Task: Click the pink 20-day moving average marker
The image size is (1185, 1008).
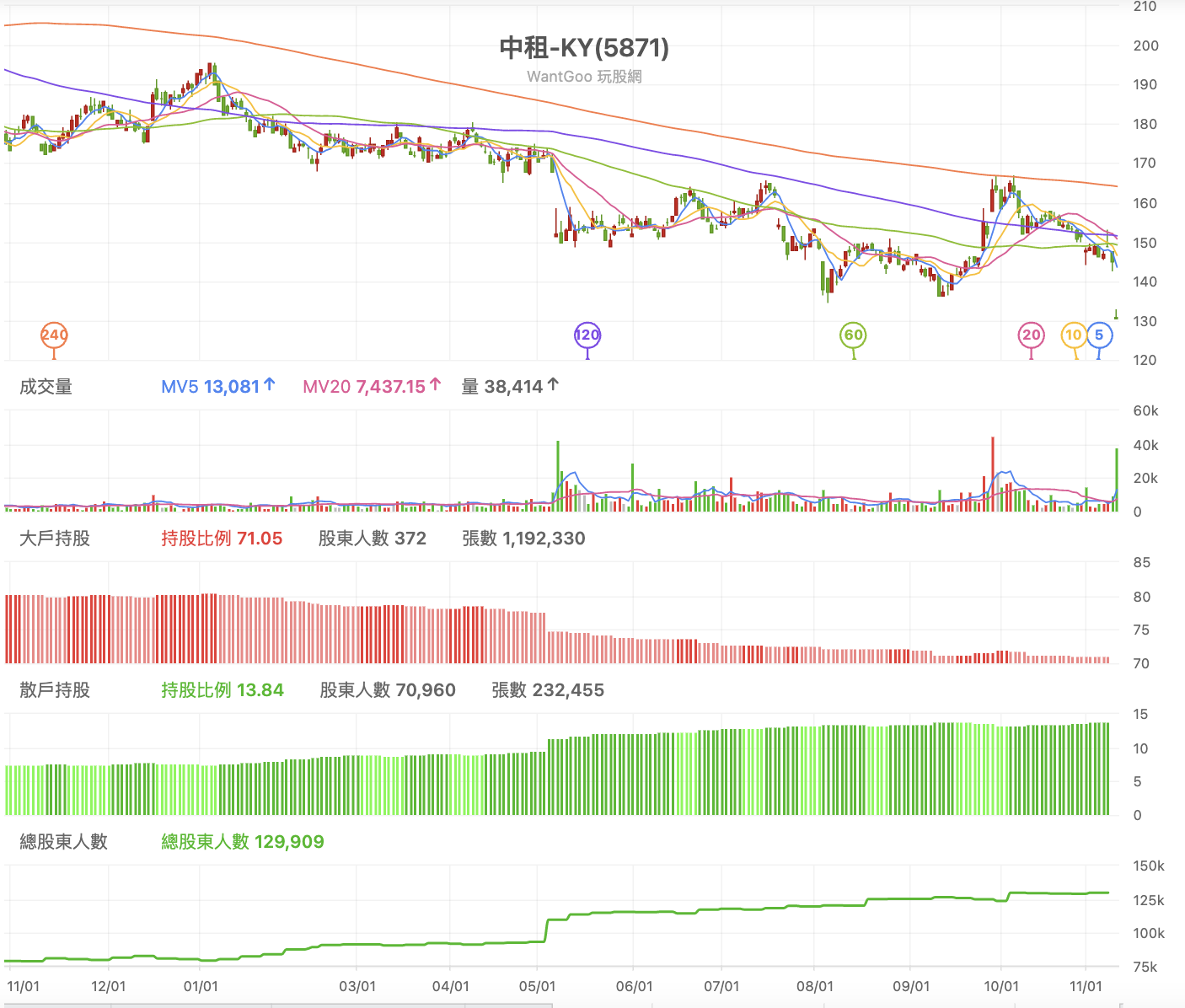Action: pos(1032,335)
